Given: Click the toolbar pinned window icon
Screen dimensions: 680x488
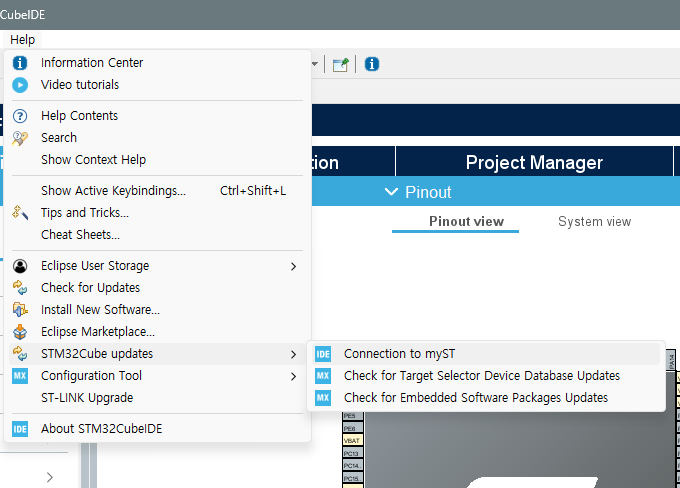Looking at the screenshot, I should coord(340,65).
